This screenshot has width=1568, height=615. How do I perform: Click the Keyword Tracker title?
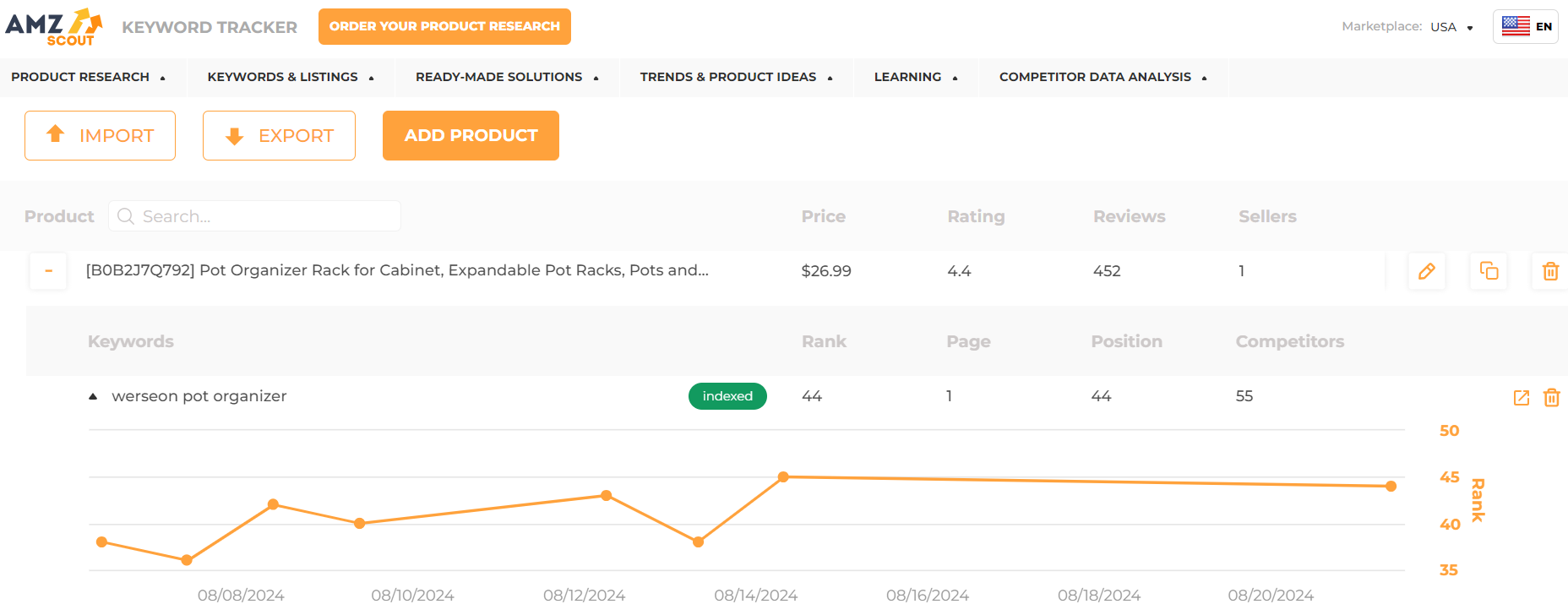[210, 27]
